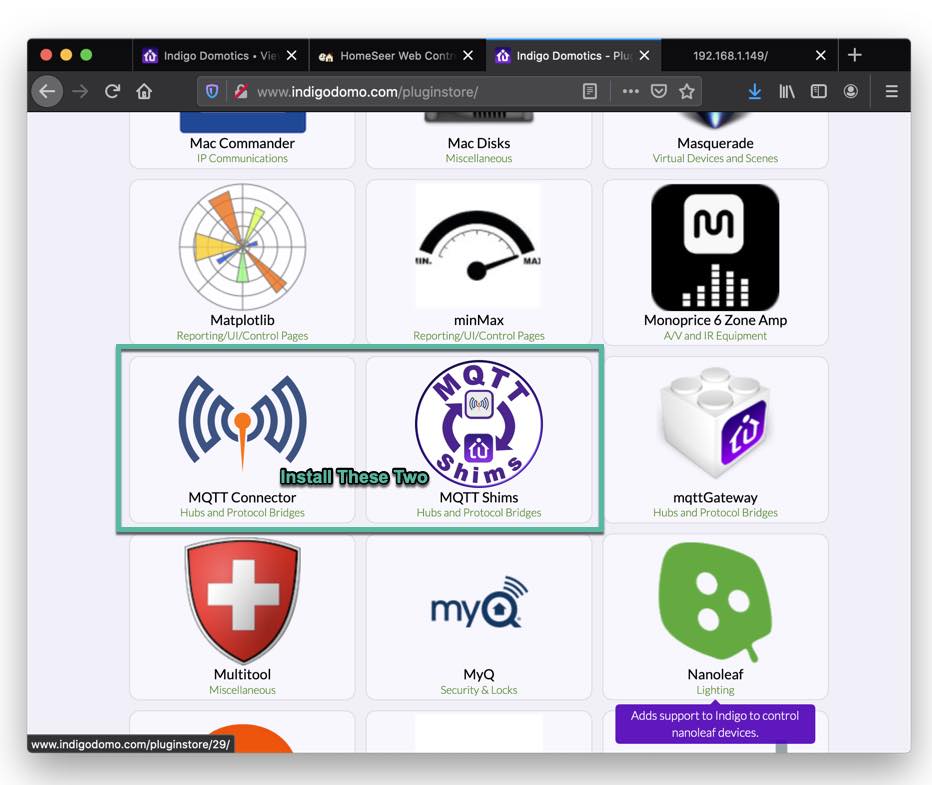Click Hubs and Protocol Bridges under mqttGateway
This screenshot has width=932, height=785.
[715, 513]
